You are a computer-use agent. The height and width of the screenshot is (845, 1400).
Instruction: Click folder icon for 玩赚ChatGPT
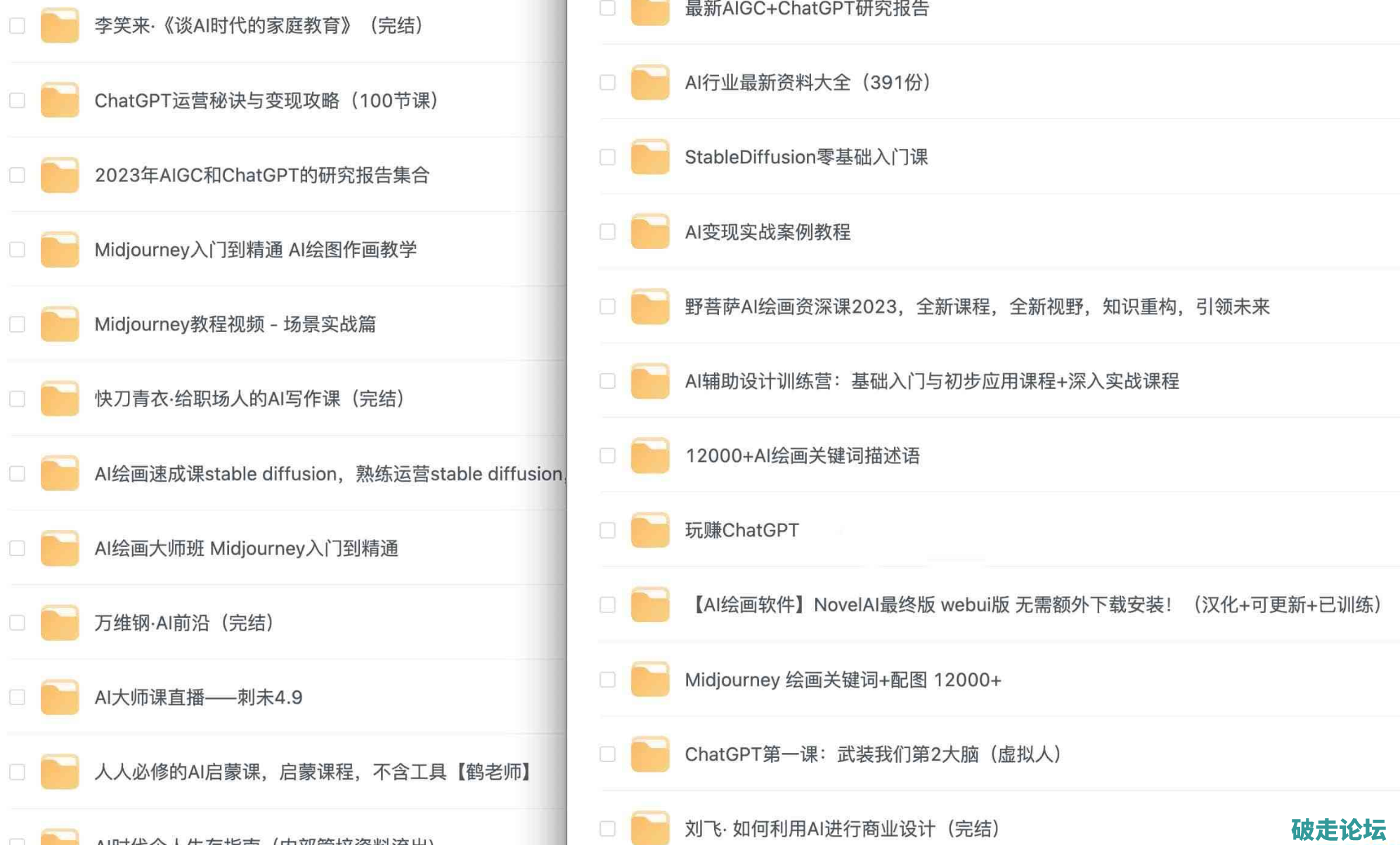pyautogui.click(x=649, y=530)
